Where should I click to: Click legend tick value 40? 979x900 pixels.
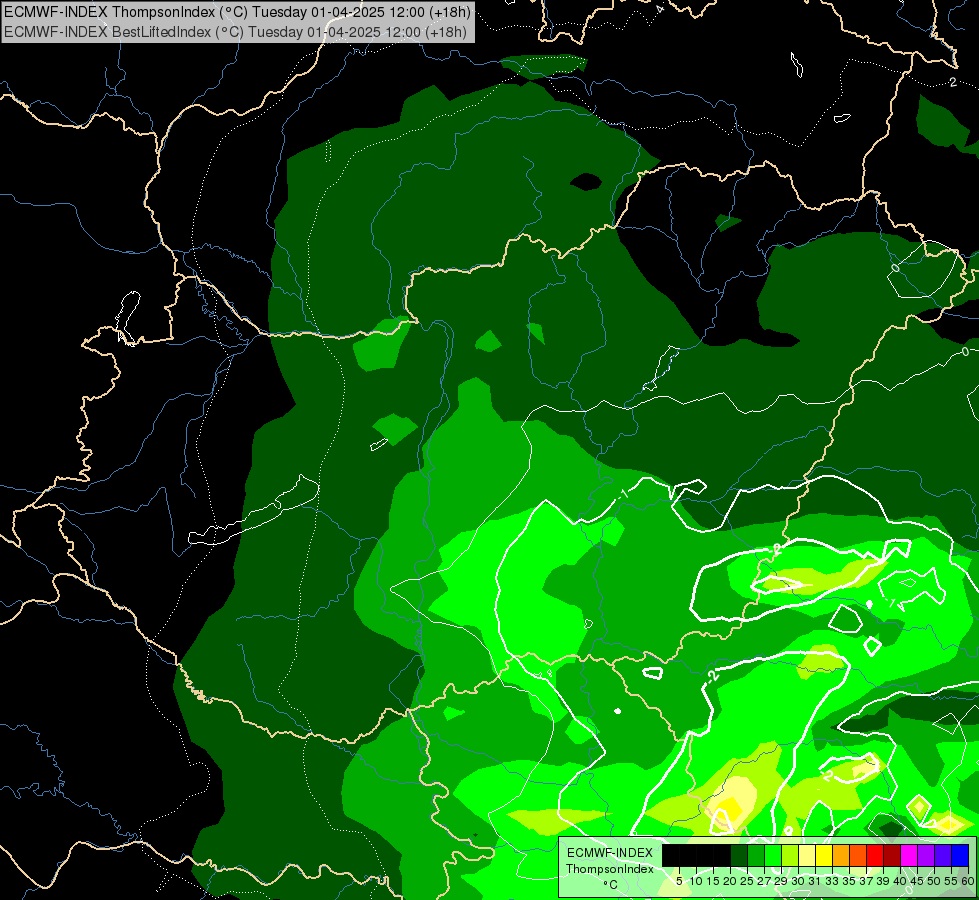pyautogui.click(x=900, y=881)
